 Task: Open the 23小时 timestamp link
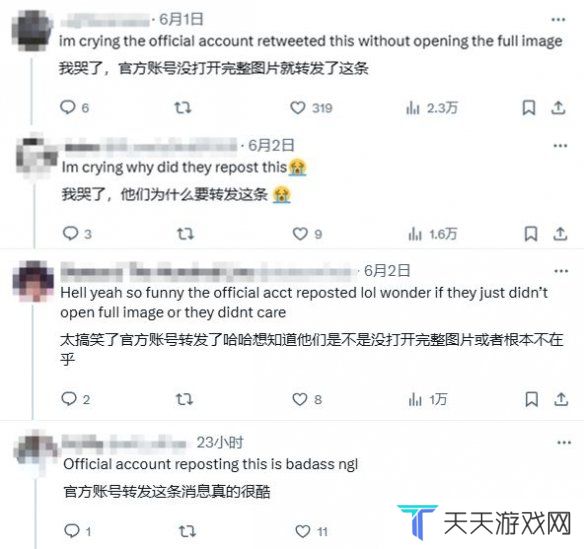[x=220, y=442]
